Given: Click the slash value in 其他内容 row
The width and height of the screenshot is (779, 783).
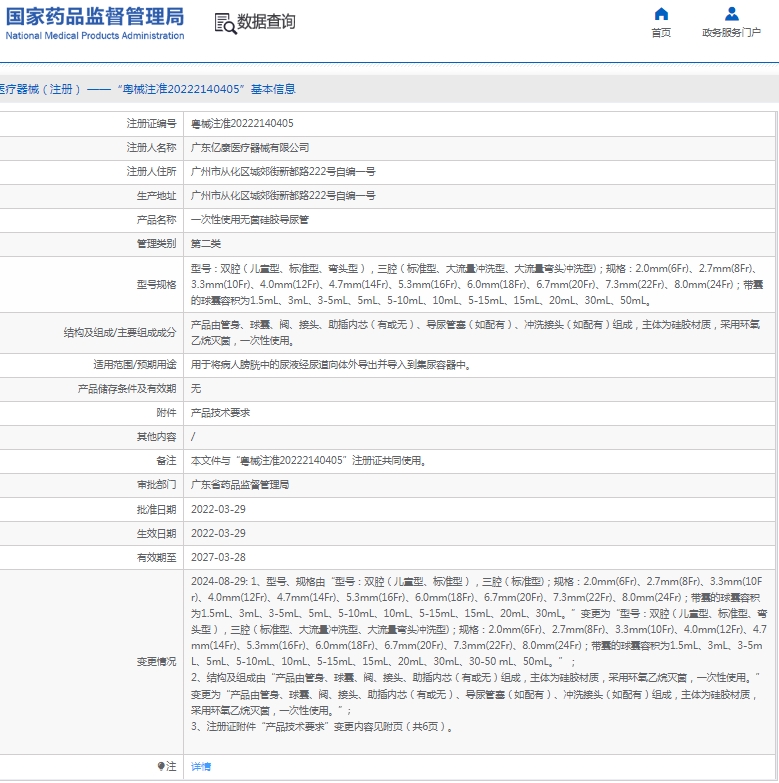Looking at the screenshot, I should click(x=193, y=436).
